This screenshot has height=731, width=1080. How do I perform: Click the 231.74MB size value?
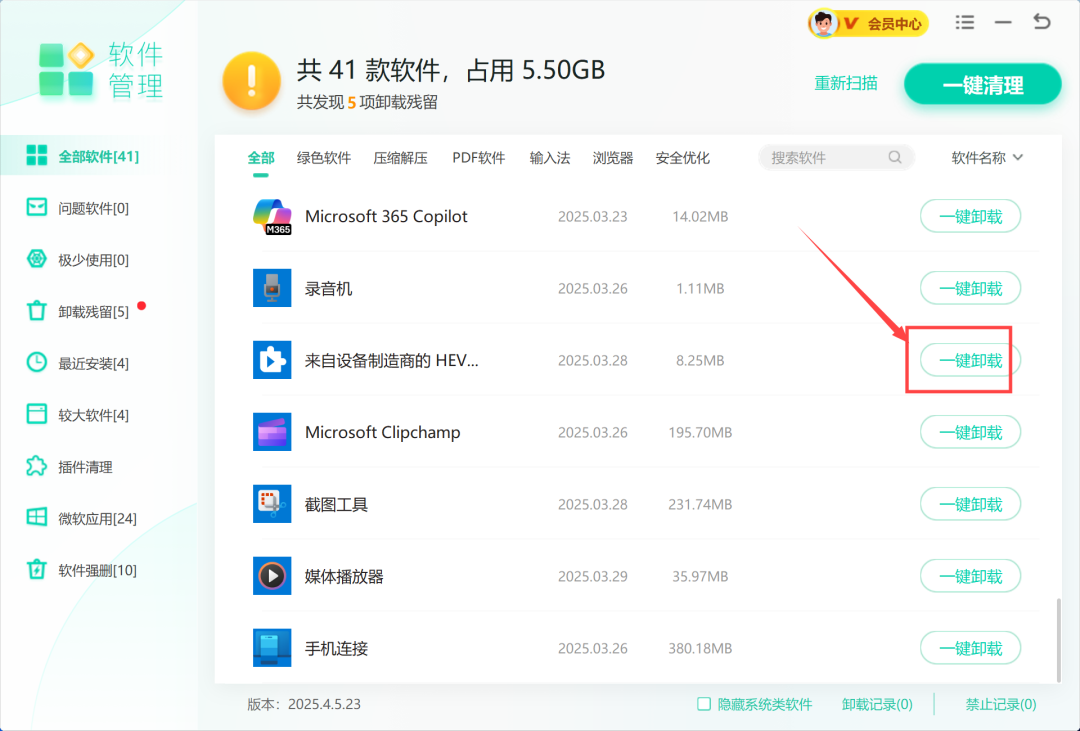700,504
